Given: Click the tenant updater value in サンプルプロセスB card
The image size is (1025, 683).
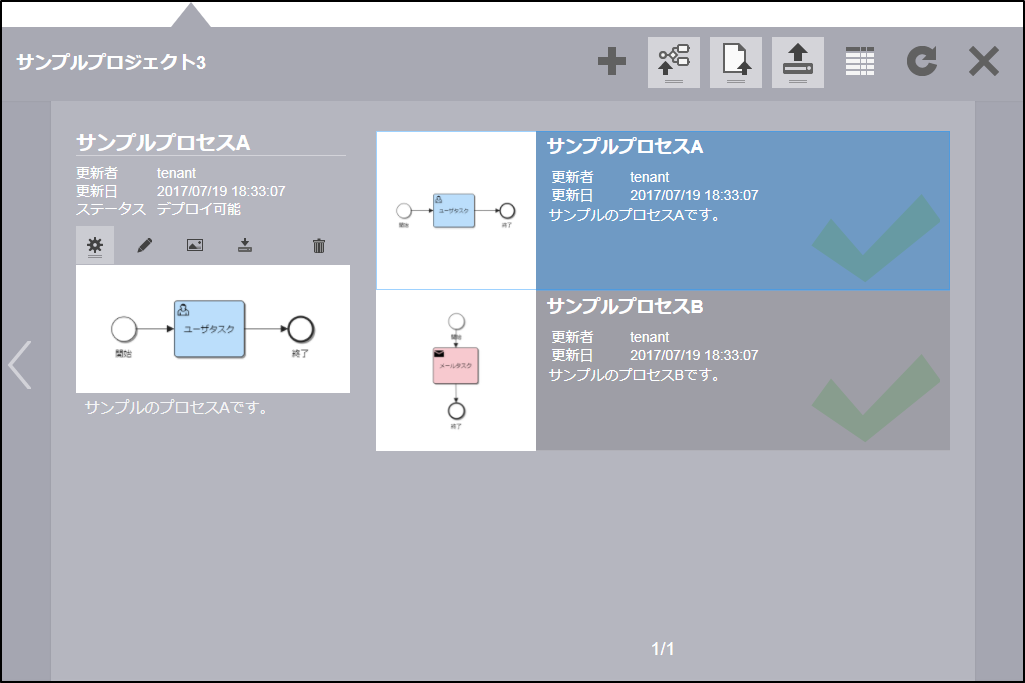Looking at the screenshot, I should [x=649, y=337].
